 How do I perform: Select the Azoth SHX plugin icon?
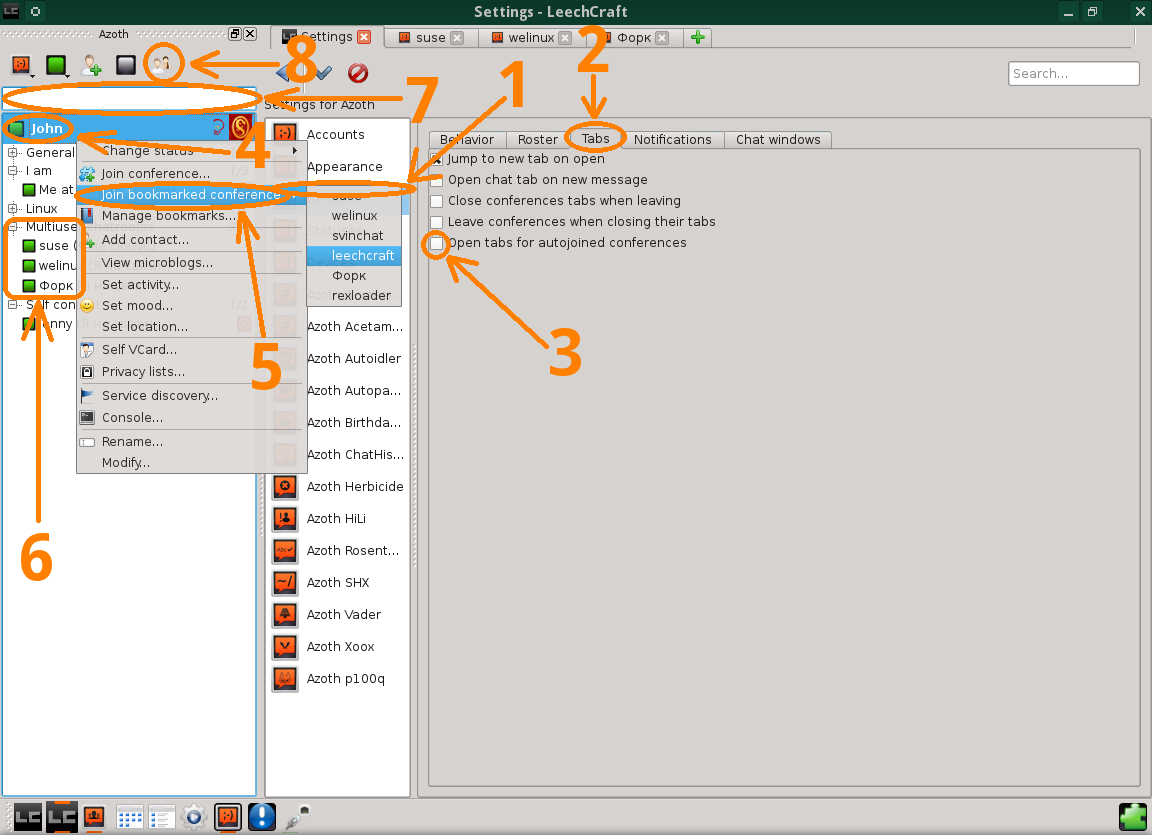285,582
